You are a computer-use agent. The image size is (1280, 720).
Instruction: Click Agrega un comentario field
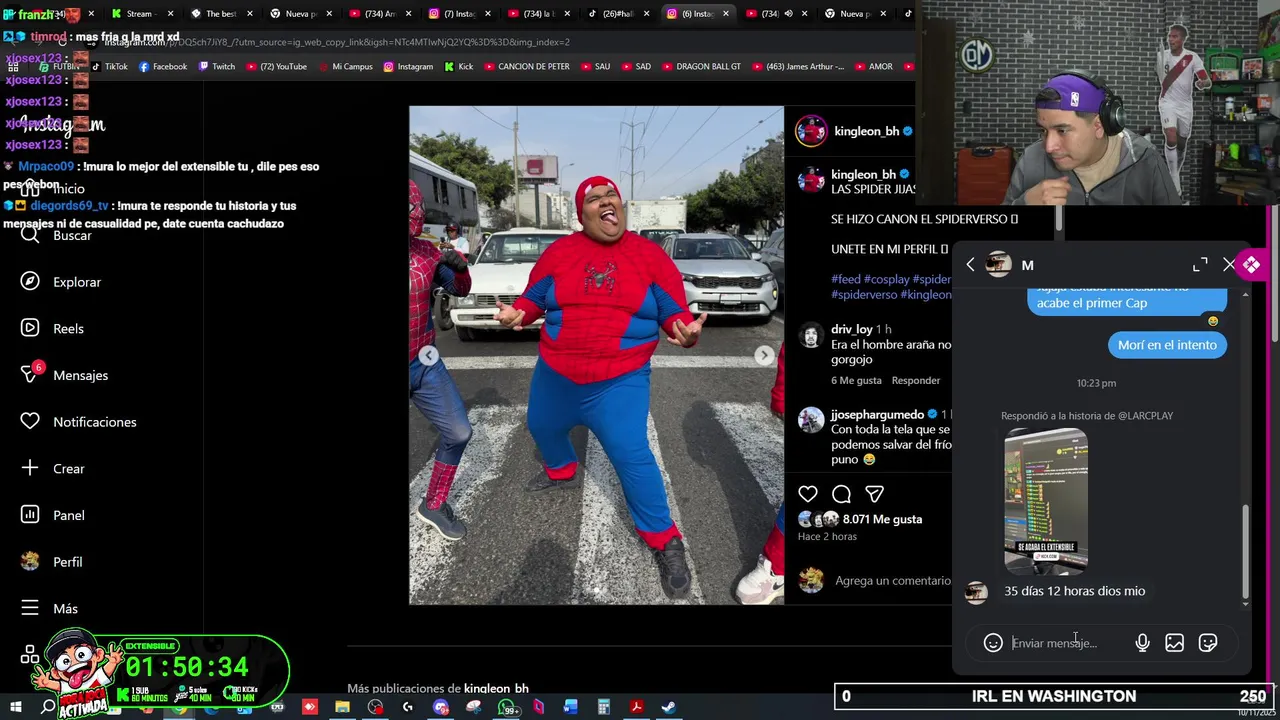[x=893, y=580]
